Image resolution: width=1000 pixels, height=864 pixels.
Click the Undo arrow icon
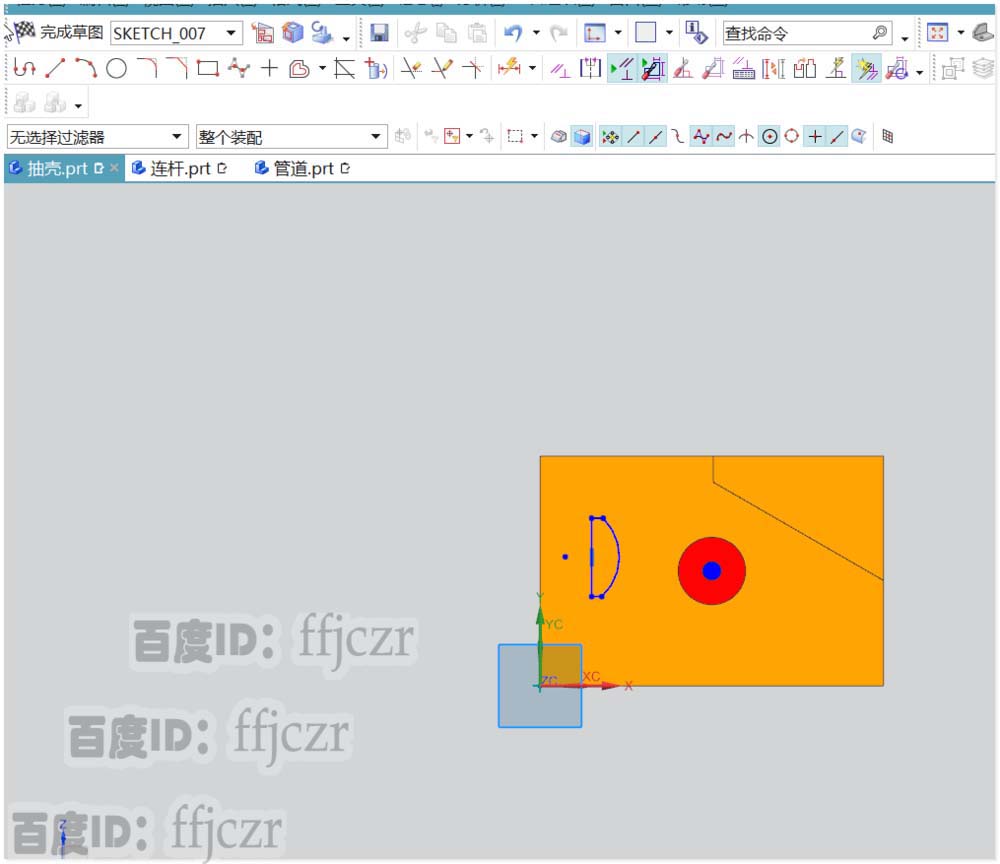[x=513, y=33]
